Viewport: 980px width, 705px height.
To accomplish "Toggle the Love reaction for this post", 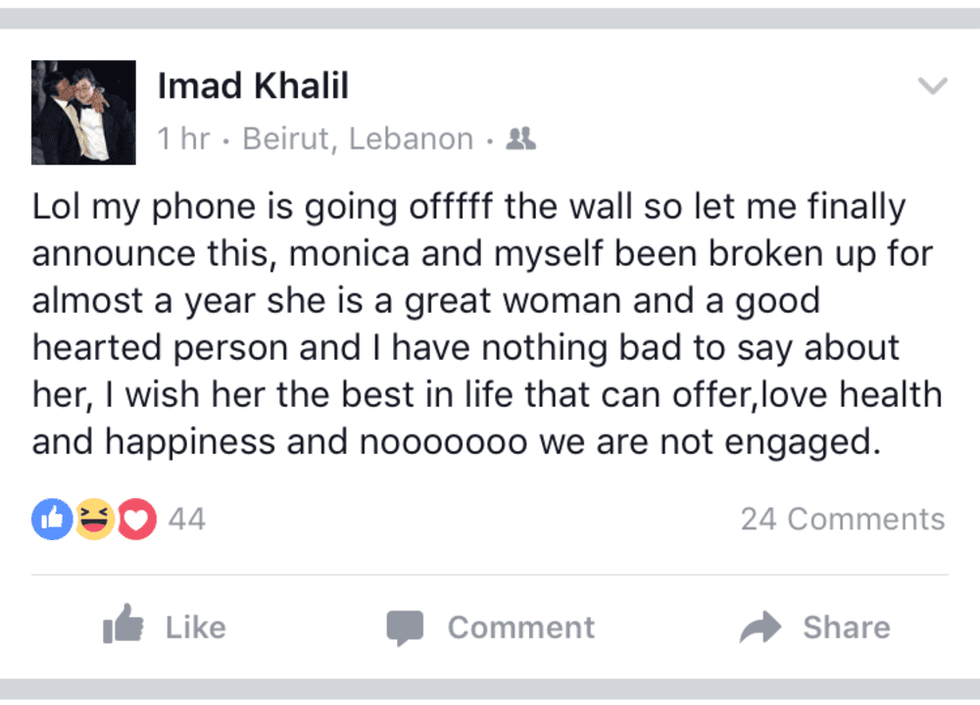I will click(136, 519).
